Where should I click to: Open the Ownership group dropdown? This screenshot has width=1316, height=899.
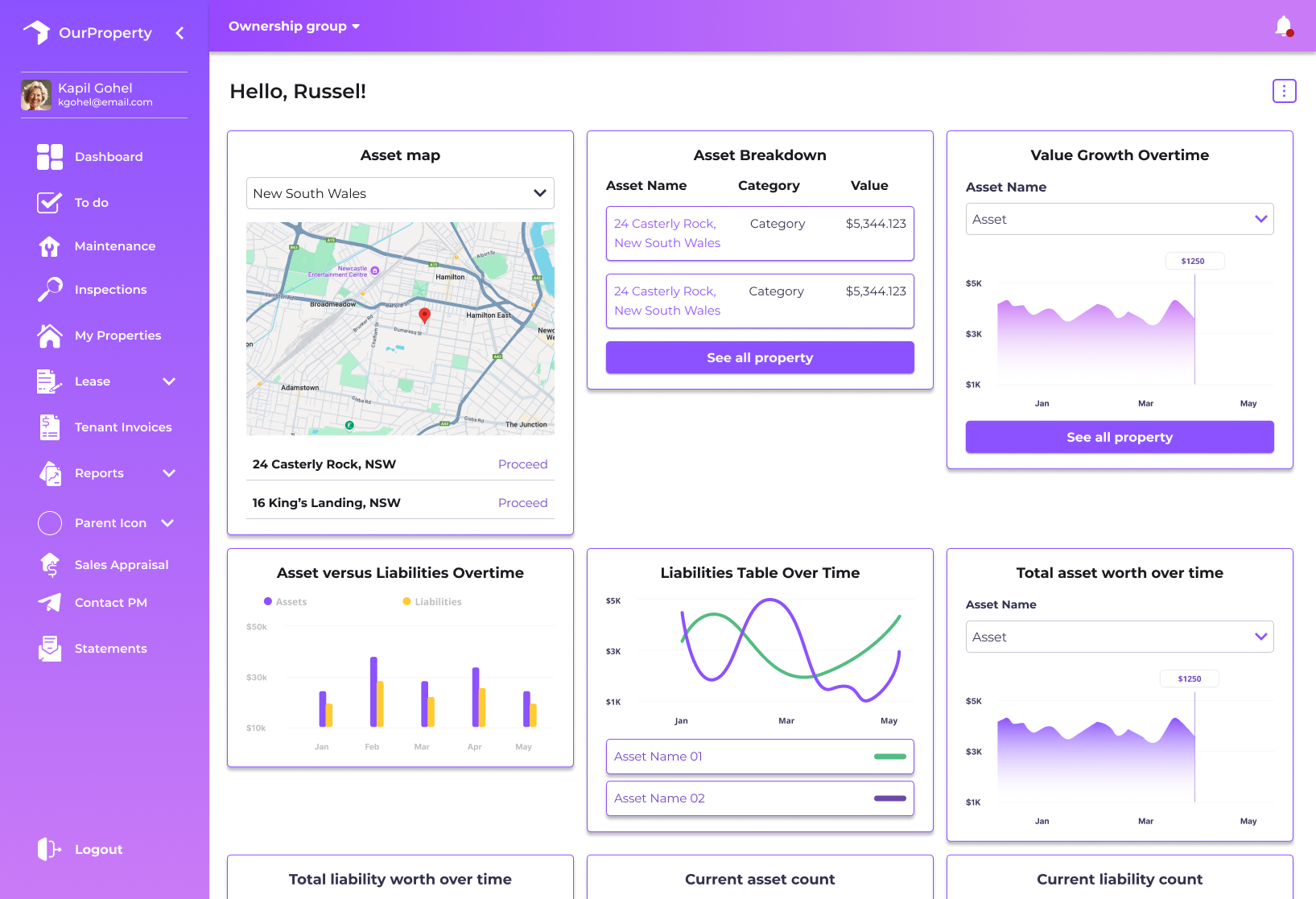pos(294,27)
